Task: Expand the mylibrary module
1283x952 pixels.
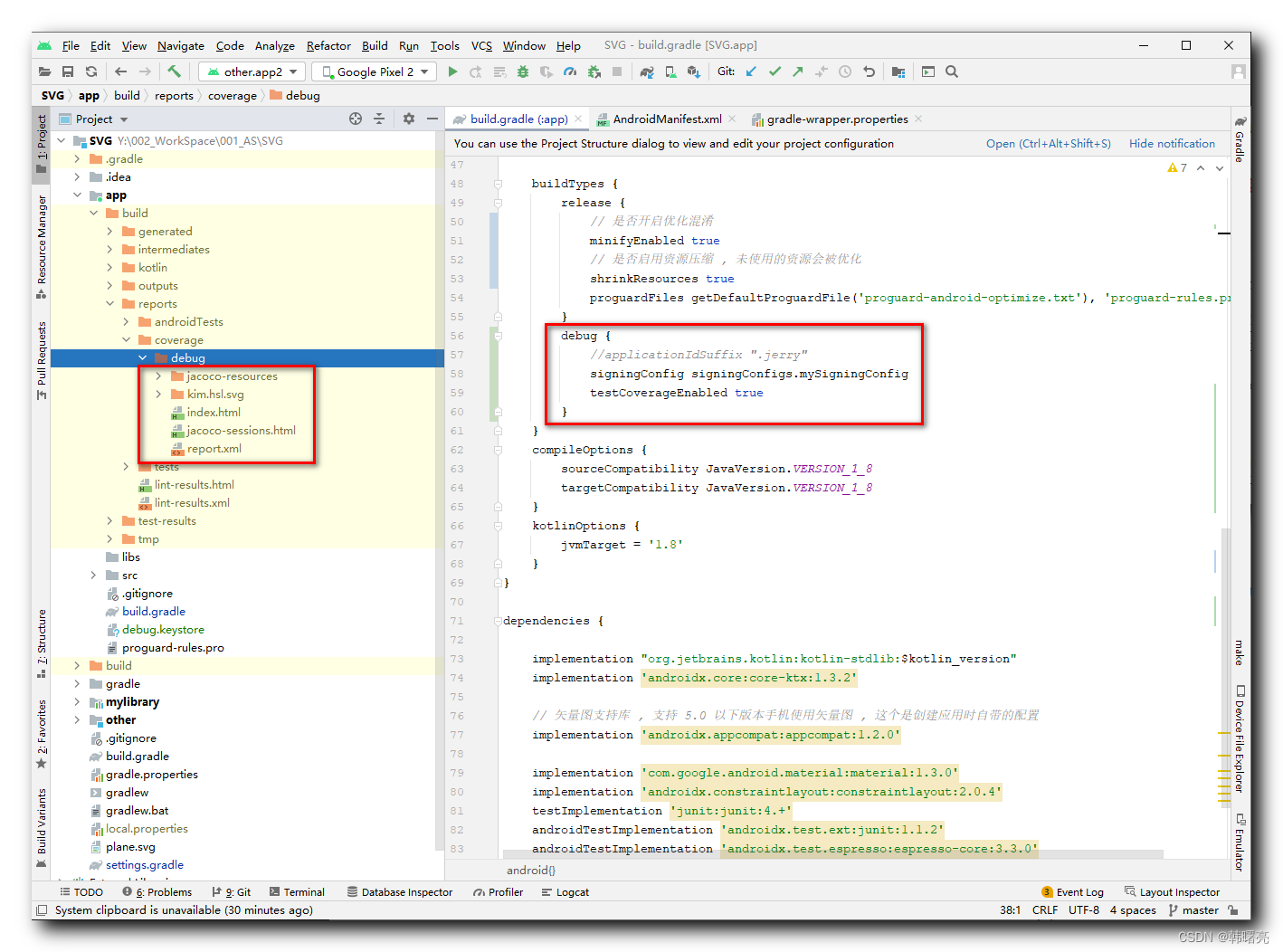Action: pos(78,702)
